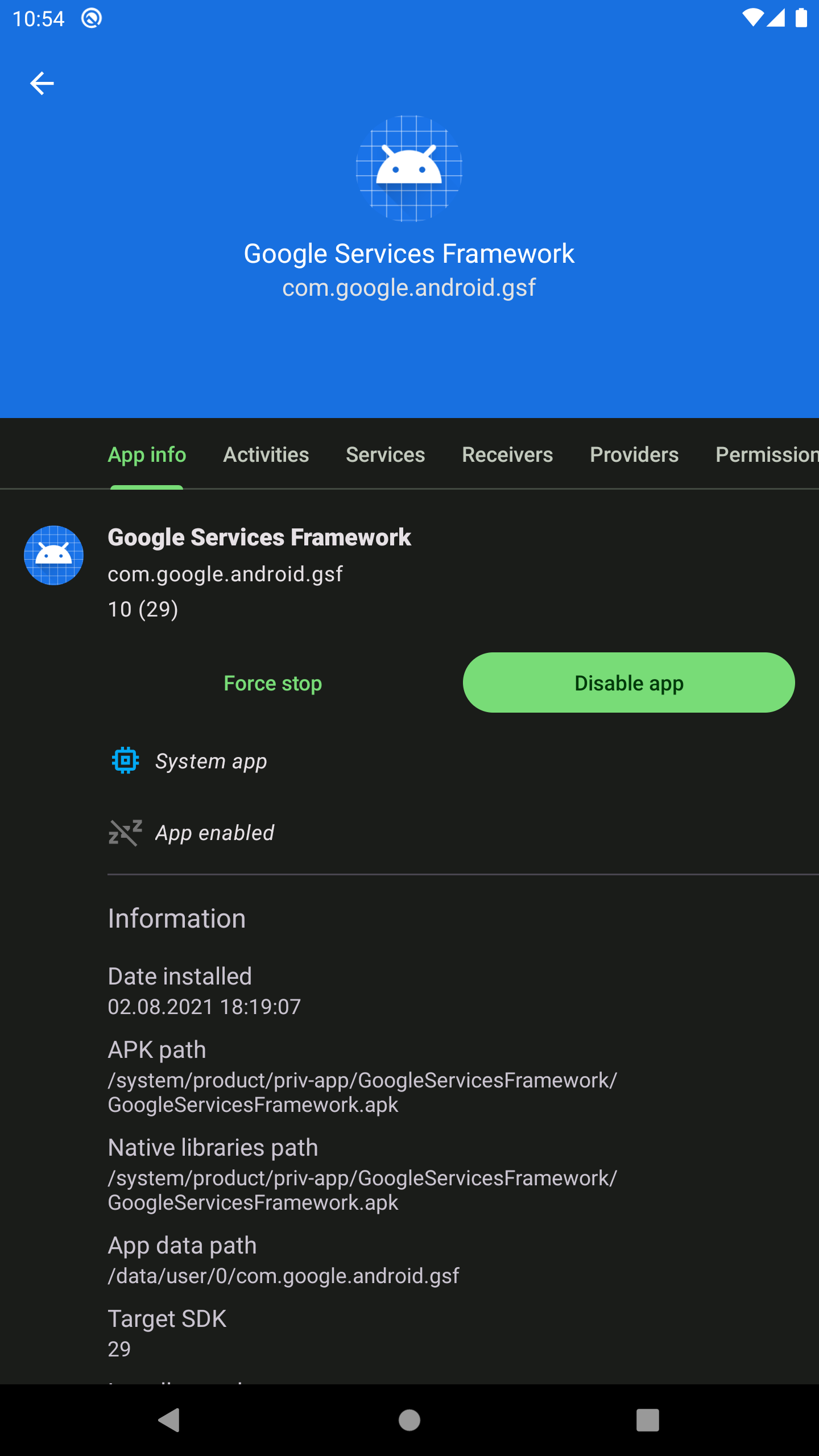819x1456 pixels.
Task: Tap the Disable app button
Action: click(x=628, y=682)
